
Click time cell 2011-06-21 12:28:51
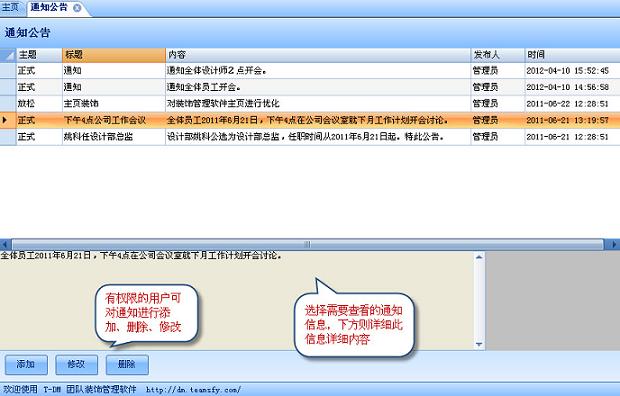572,137
